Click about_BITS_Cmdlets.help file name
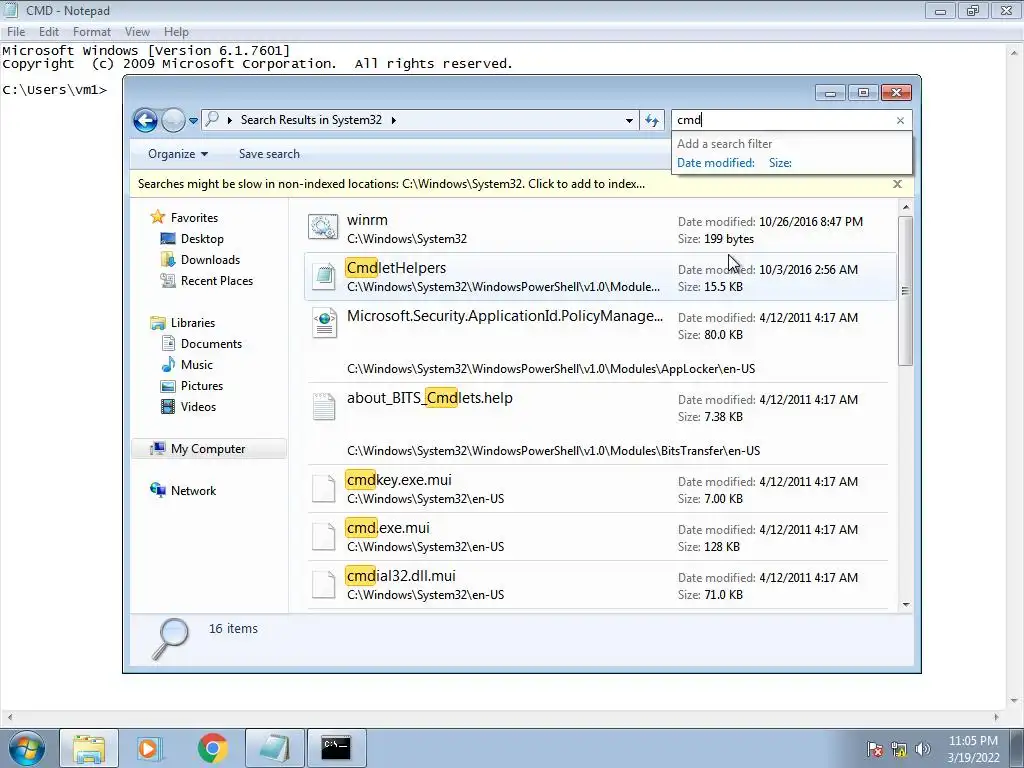 [430, 398]
